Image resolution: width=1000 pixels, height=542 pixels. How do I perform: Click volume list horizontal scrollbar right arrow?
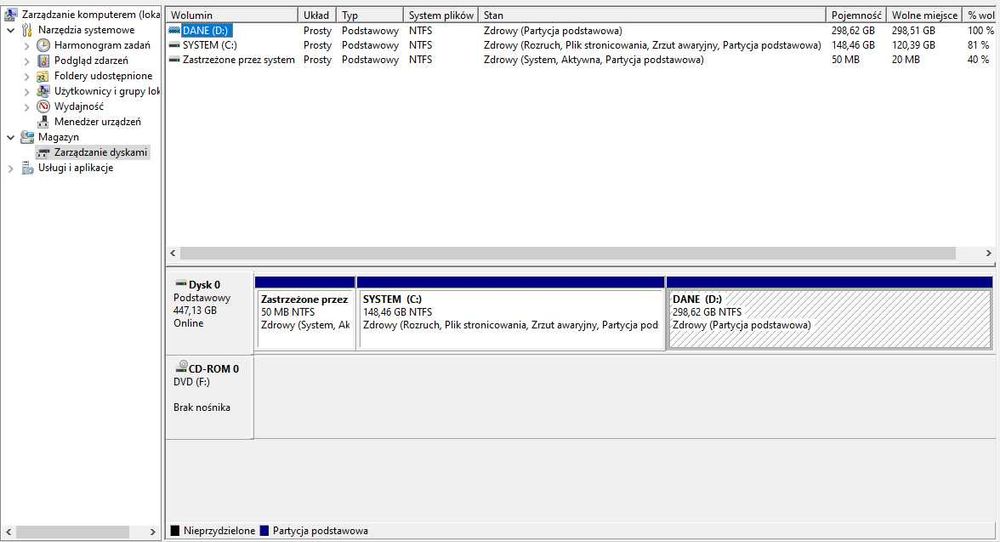click(989, 253)
